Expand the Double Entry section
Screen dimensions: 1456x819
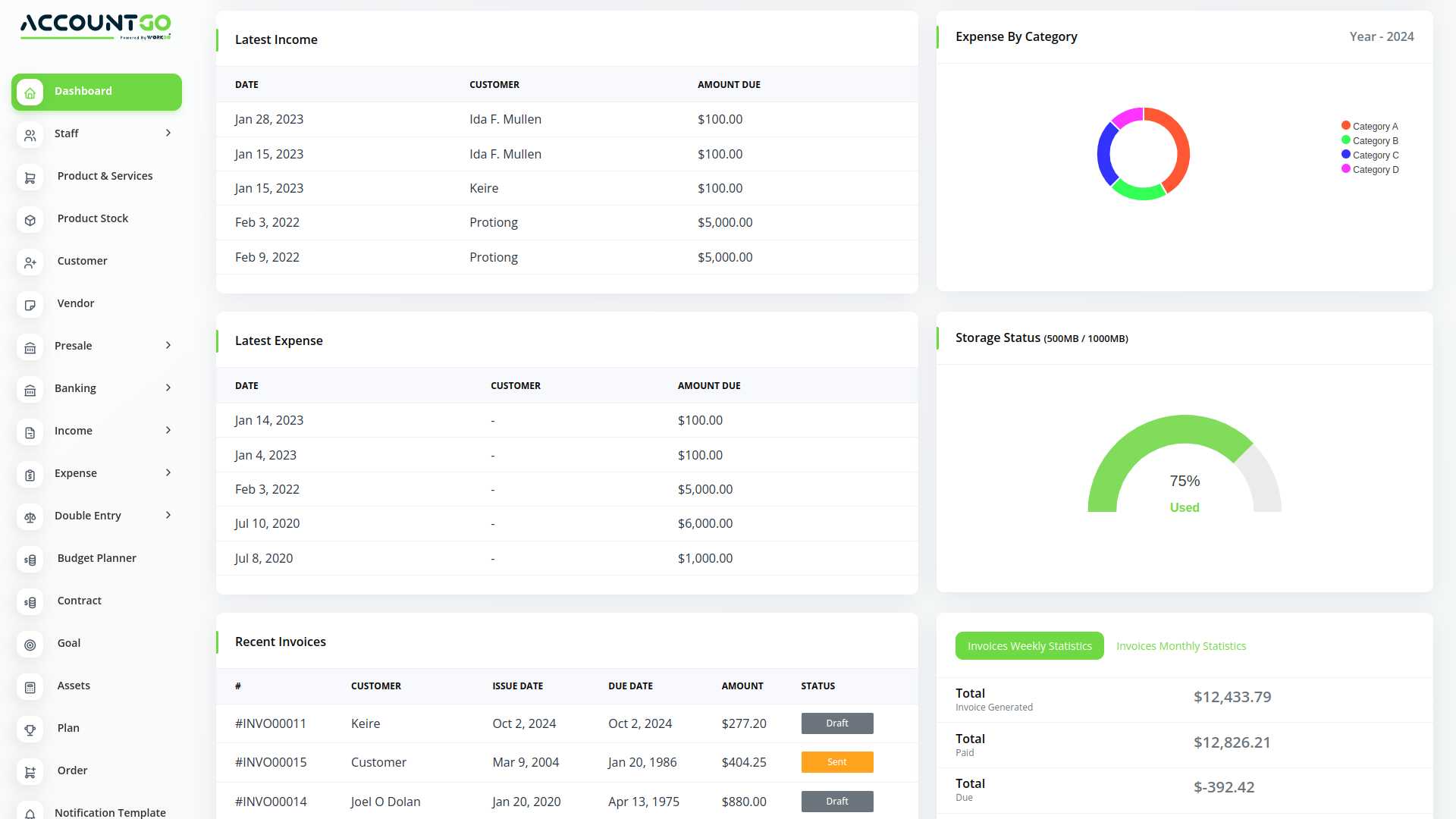coord(168,515)
